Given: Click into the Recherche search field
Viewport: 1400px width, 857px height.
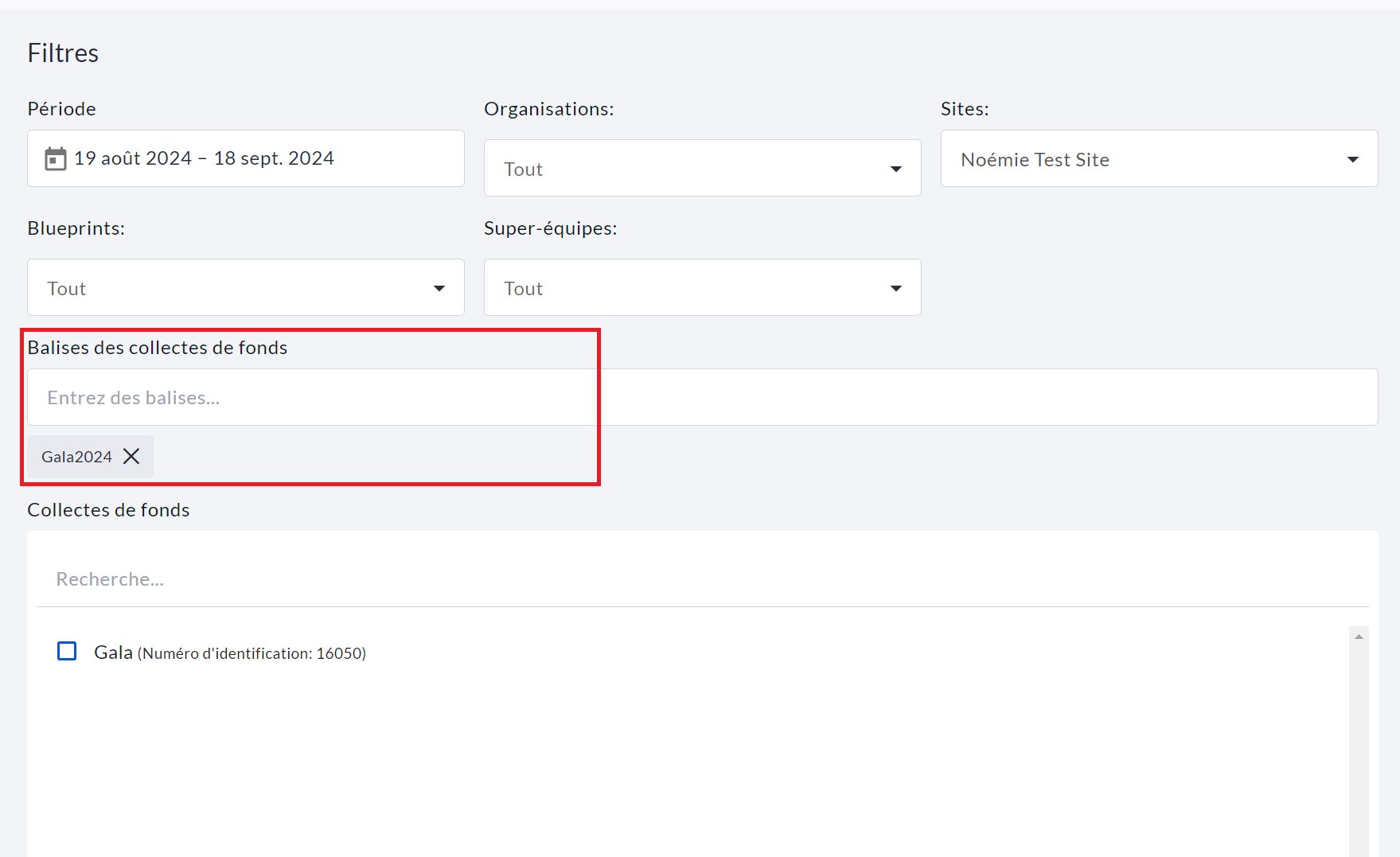Looking at the screenshot, I should (x=700, y=579).
